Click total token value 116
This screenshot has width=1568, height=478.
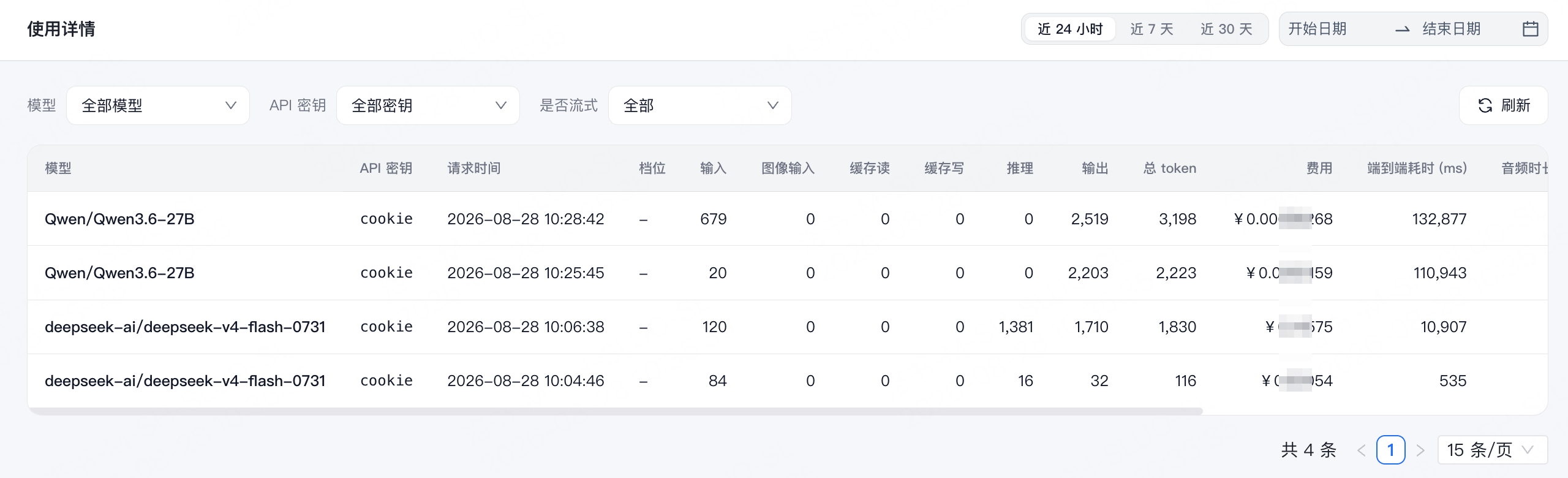pyautogui.click(x=1186, y=381)
